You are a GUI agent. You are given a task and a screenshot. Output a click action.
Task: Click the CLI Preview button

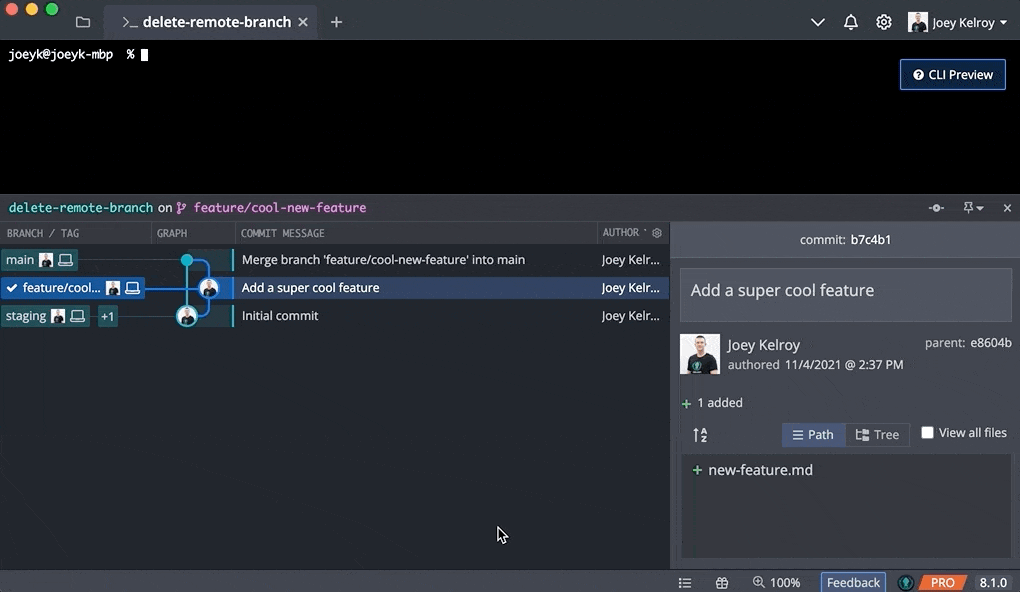pos(952,75)
